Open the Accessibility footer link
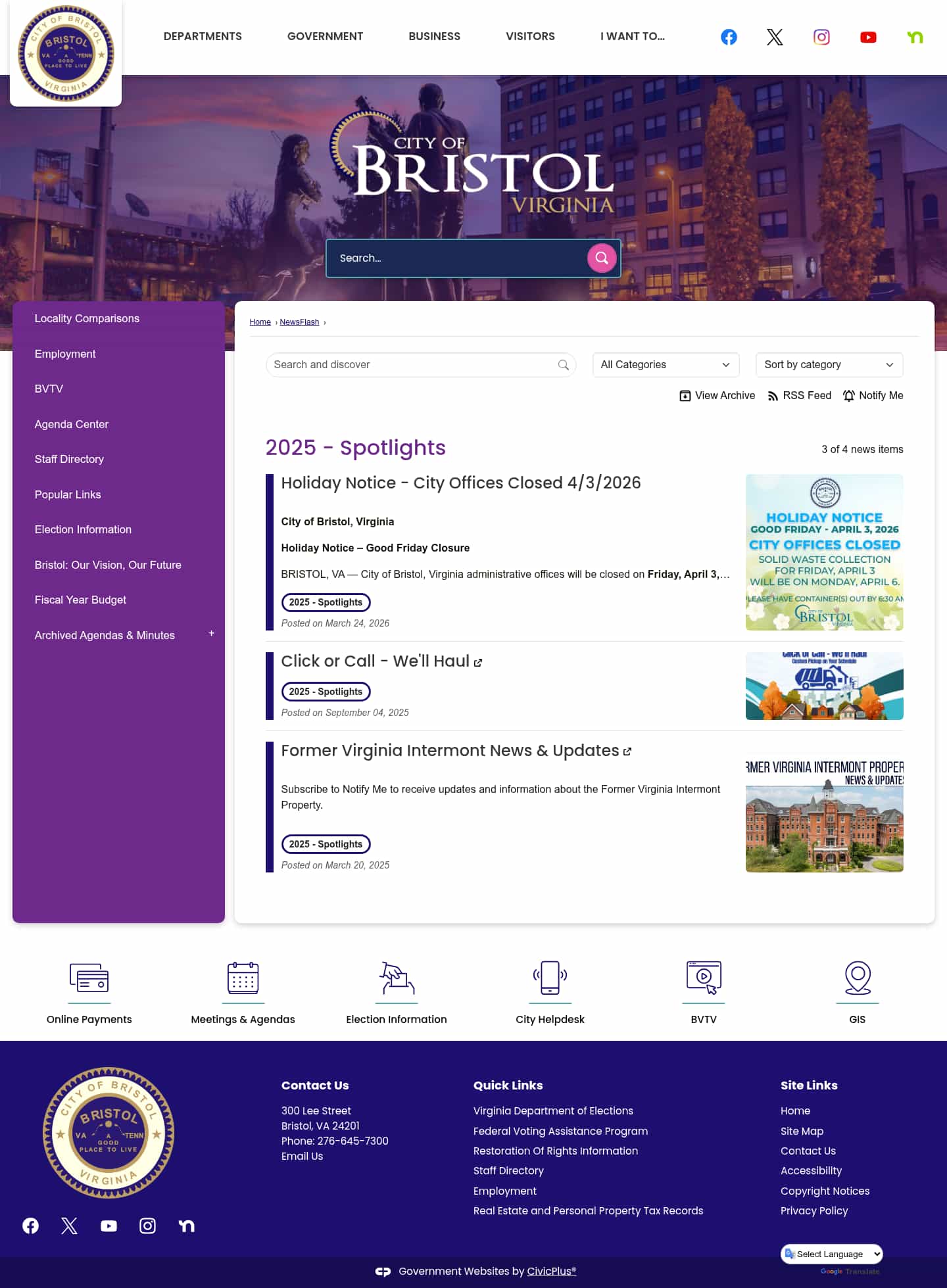Image resolution: width=947 pixels, height=1288 pixels. tap(811, 1171)
